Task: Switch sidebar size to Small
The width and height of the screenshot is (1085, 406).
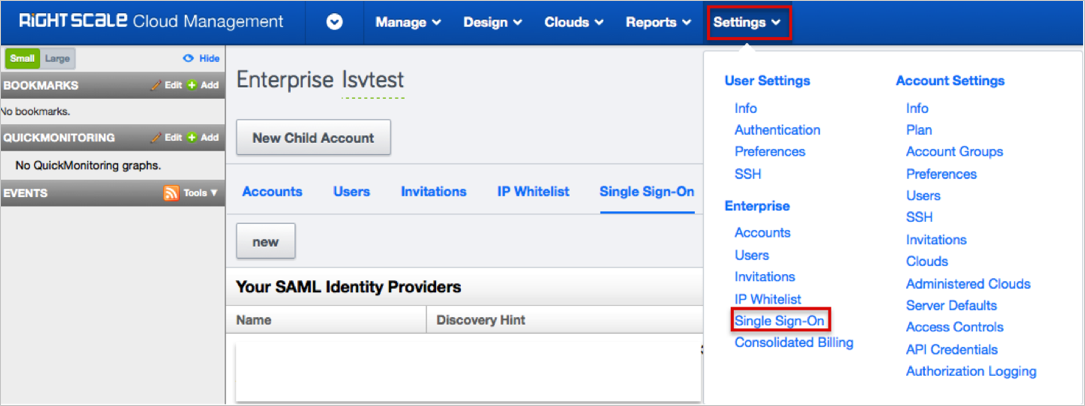Action: (x=22, y=59)
